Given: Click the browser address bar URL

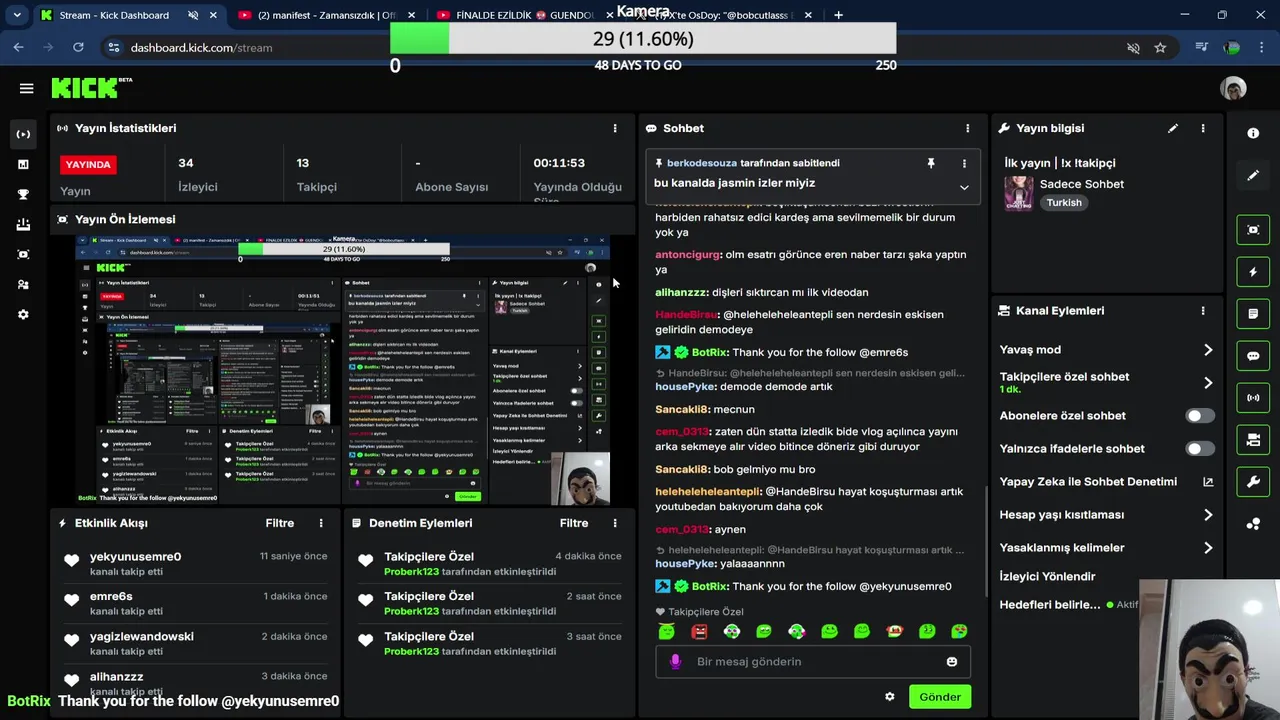Looking at the screenshot, I should [201, 47].
